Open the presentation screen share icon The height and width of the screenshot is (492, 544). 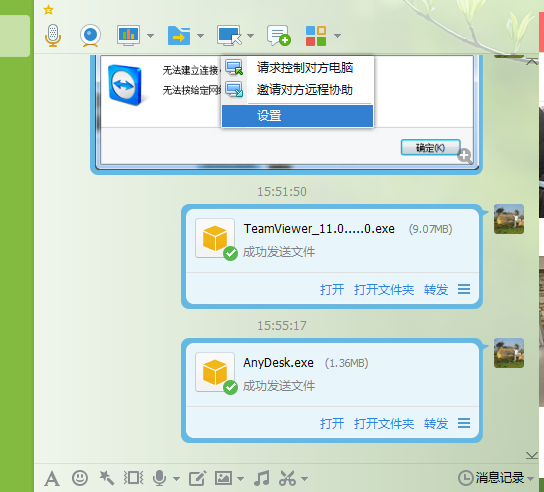(x=128, y=35)
